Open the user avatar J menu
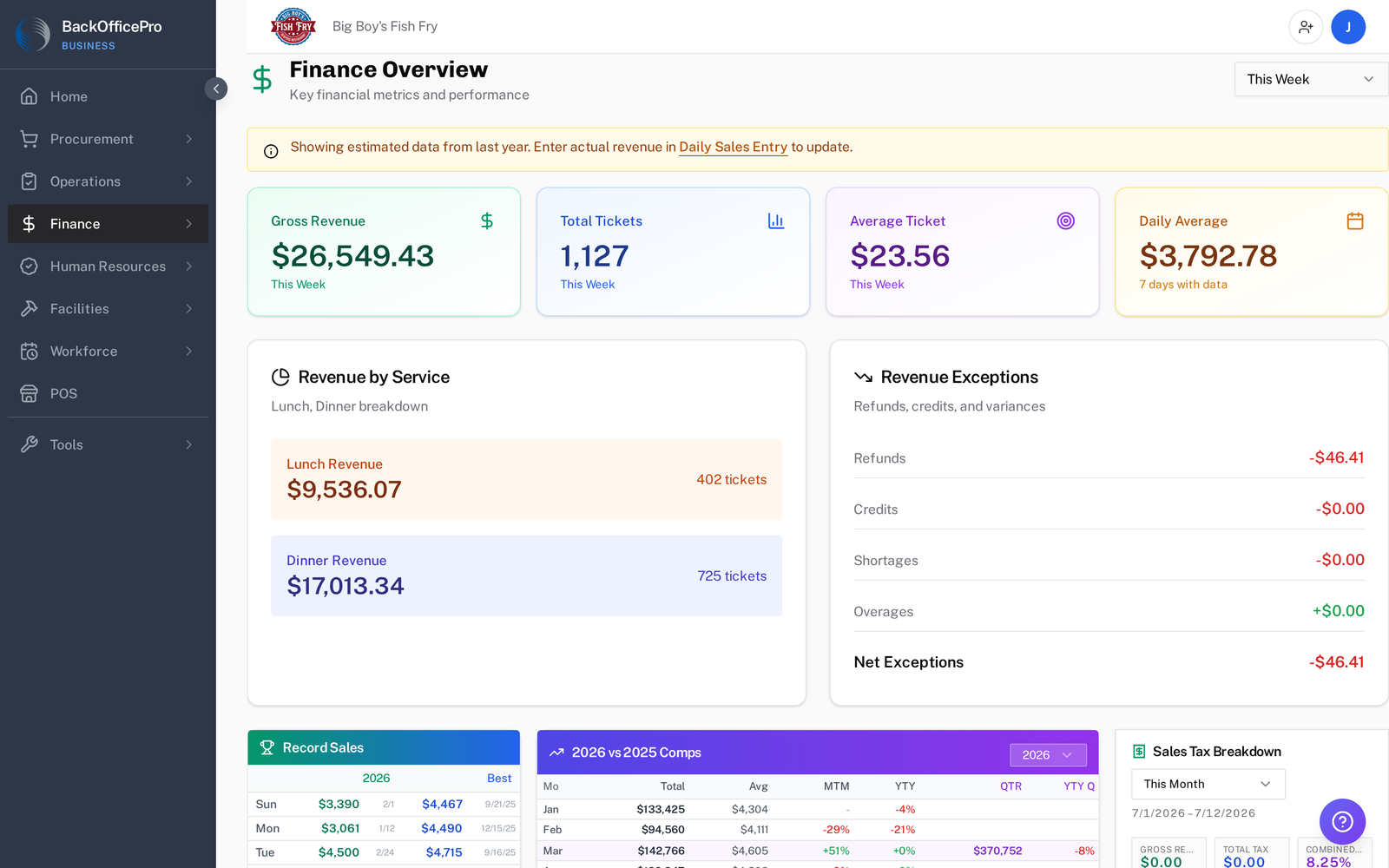 point(1348,27)
